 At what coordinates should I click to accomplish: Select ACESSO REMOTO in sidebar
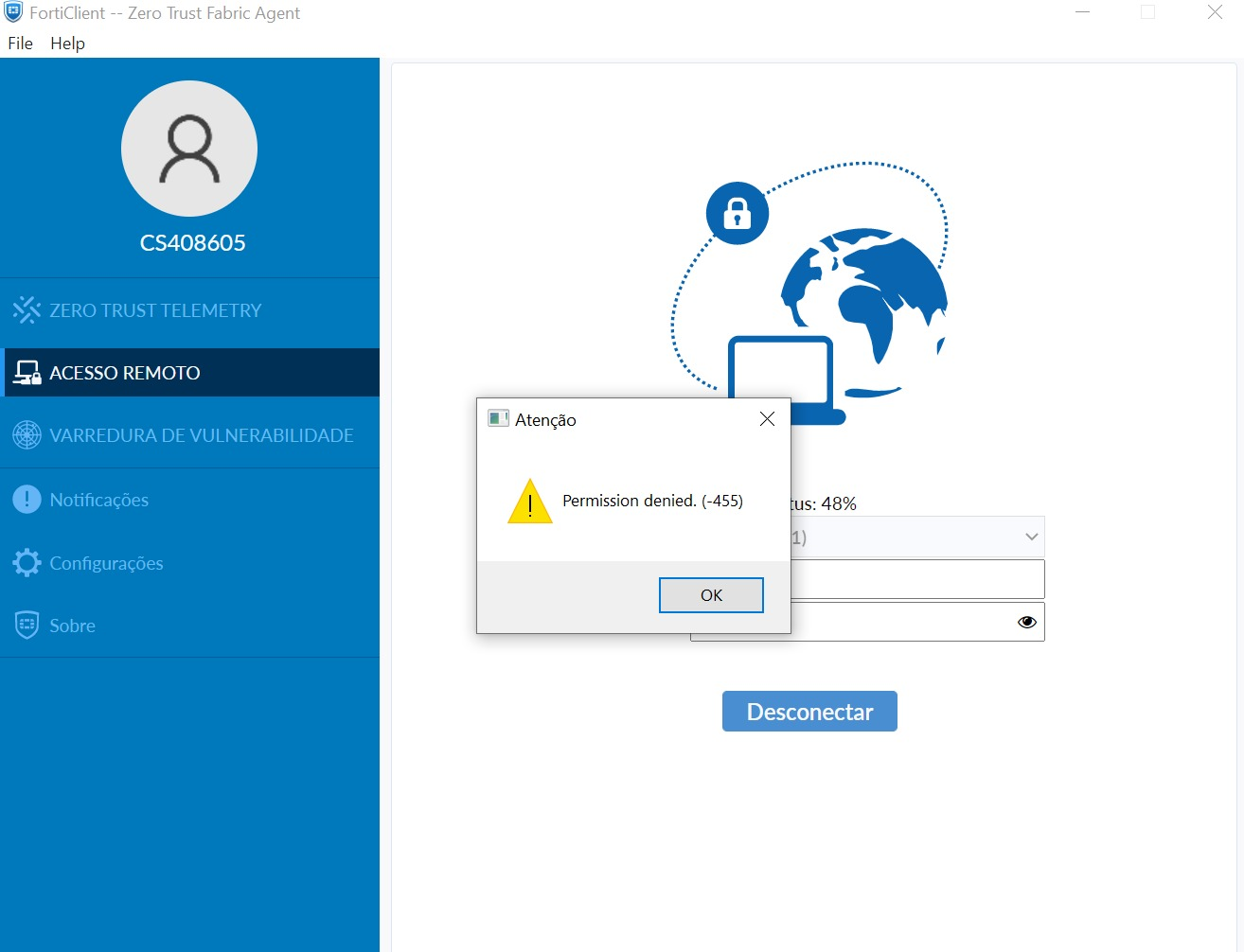coord(189,372)
